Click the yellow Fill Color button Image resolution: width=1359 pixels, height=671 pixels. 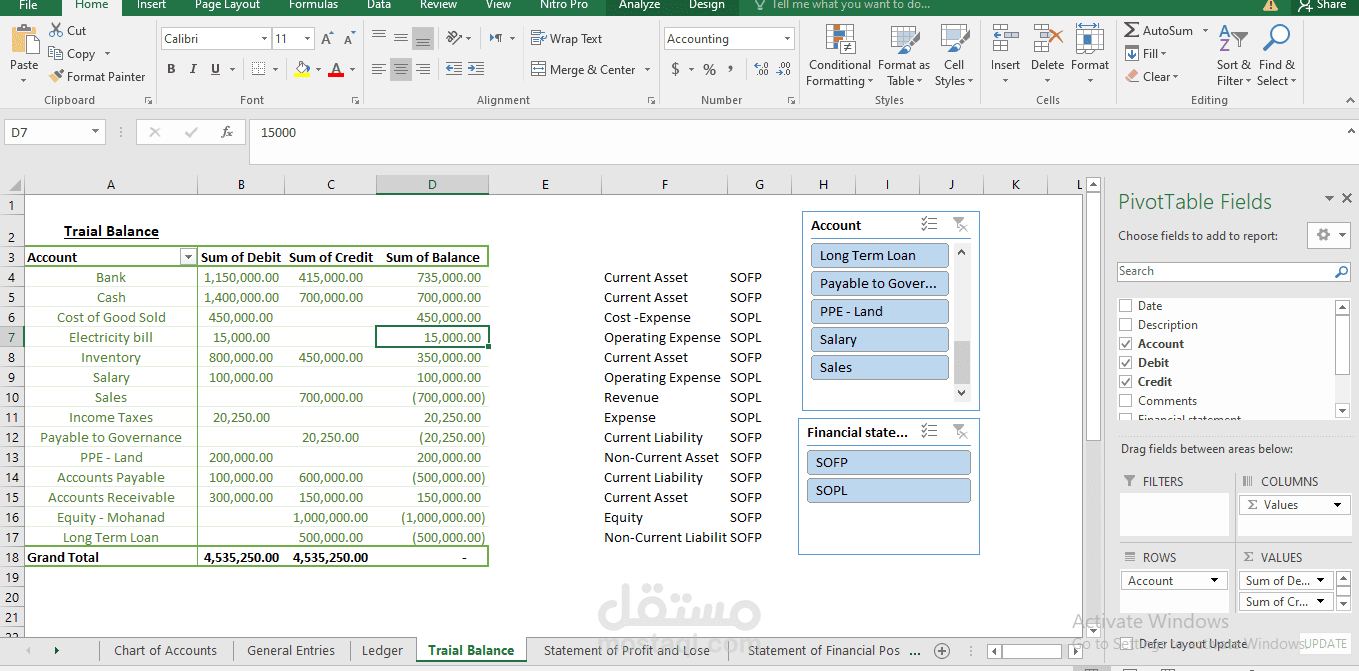302,69
